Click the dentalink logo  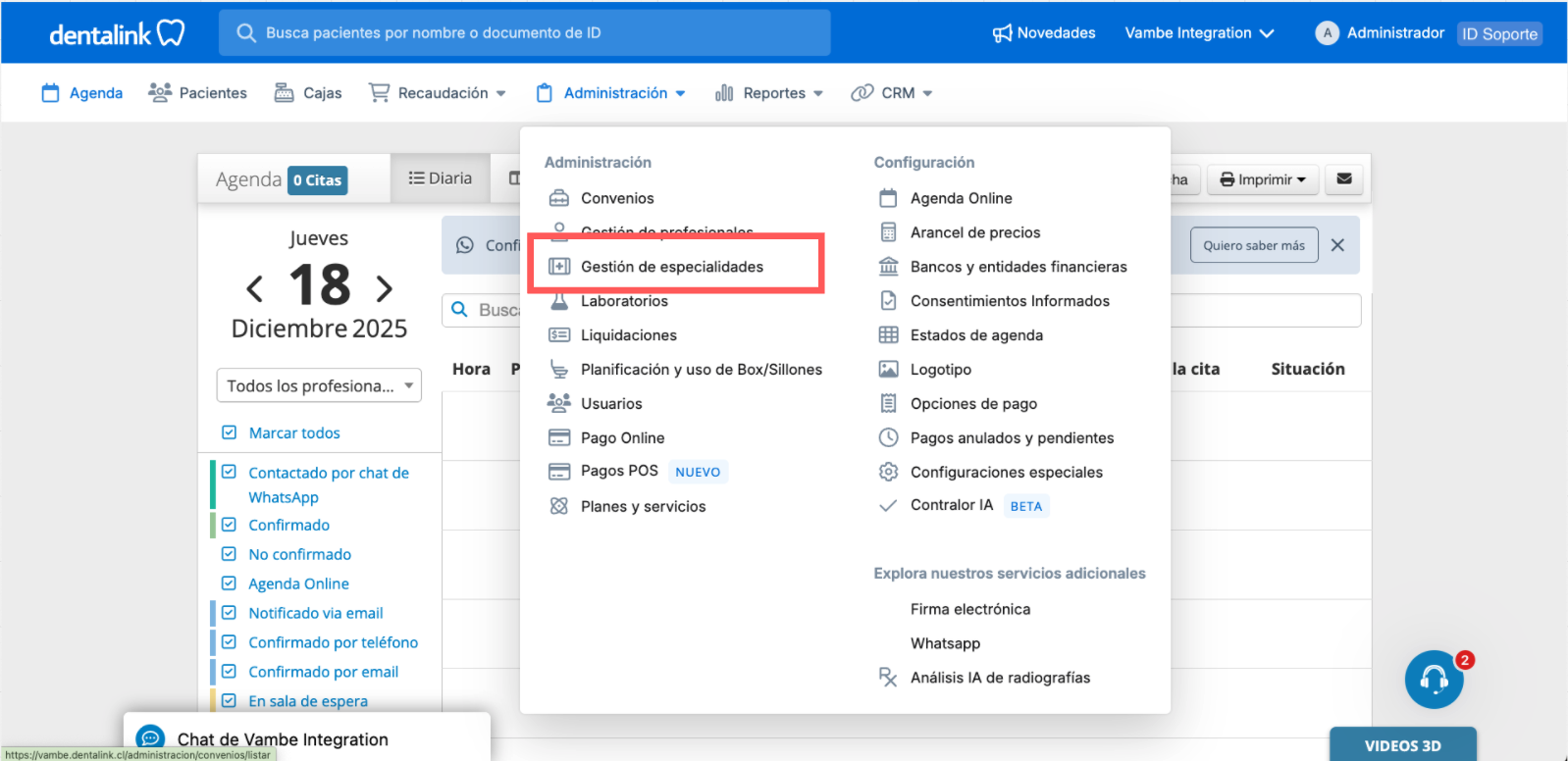click(x=117, y=33)
